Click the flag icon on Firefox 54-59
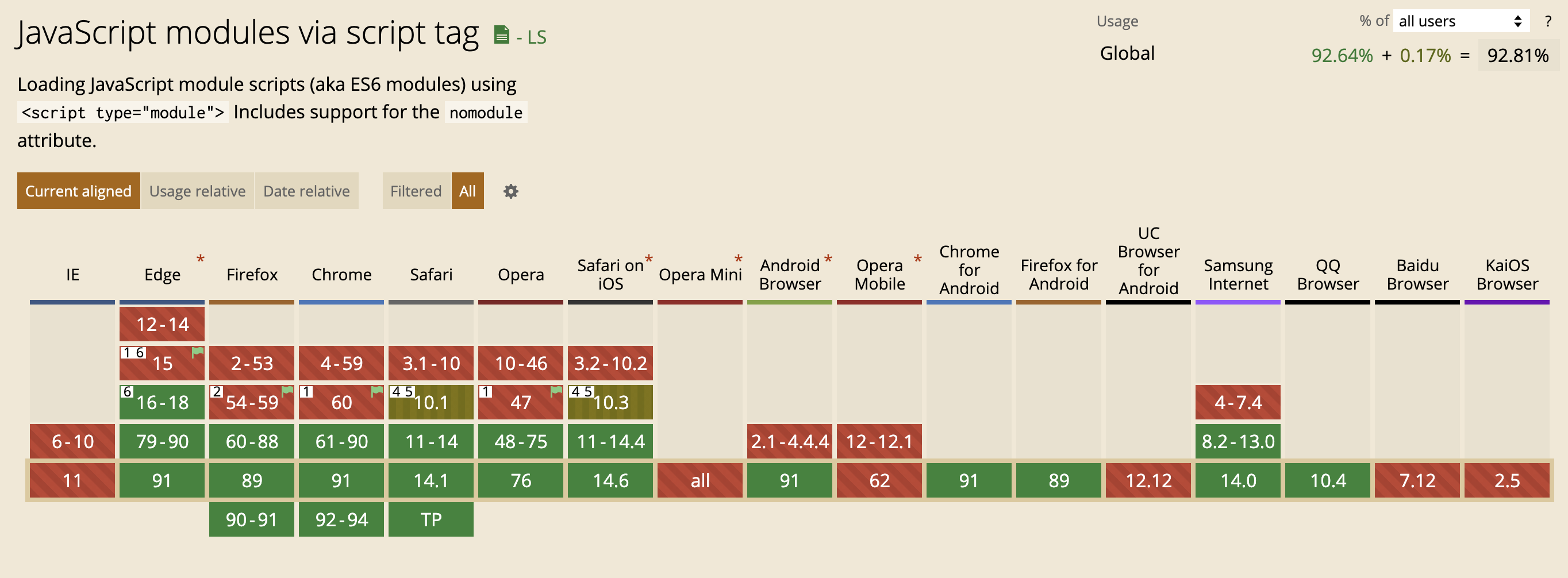This screenshot has width=1568, height=578. 287,391
